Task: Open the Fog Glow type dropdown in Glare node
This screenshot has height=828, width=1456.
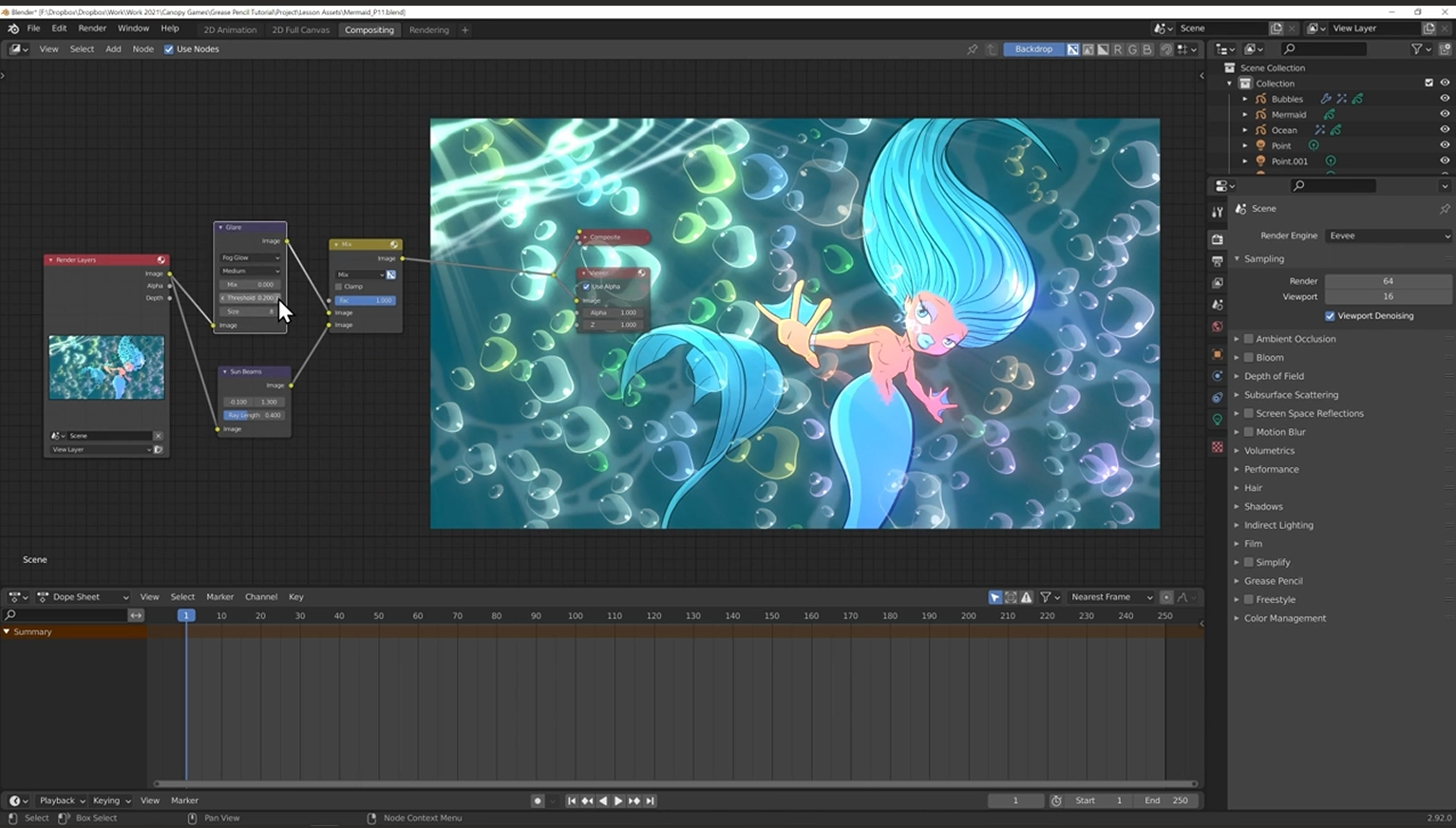Action: 250,257
